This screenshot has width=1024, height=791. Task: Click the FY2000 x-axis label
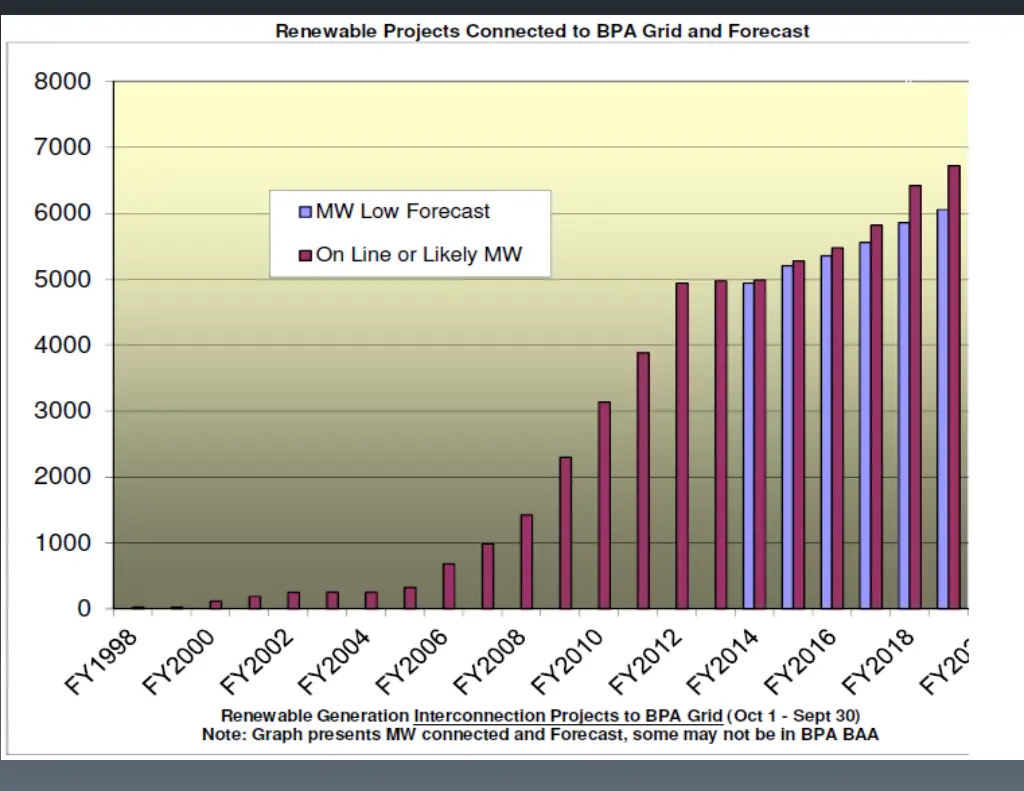click(178, 661)
